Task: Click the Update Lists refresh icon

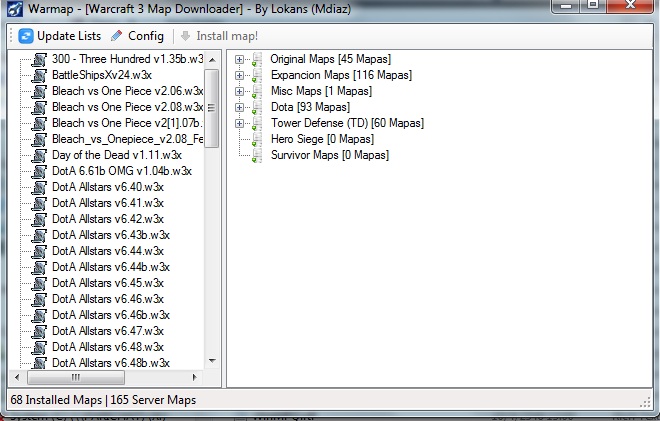Action: [x=26, y=36]
